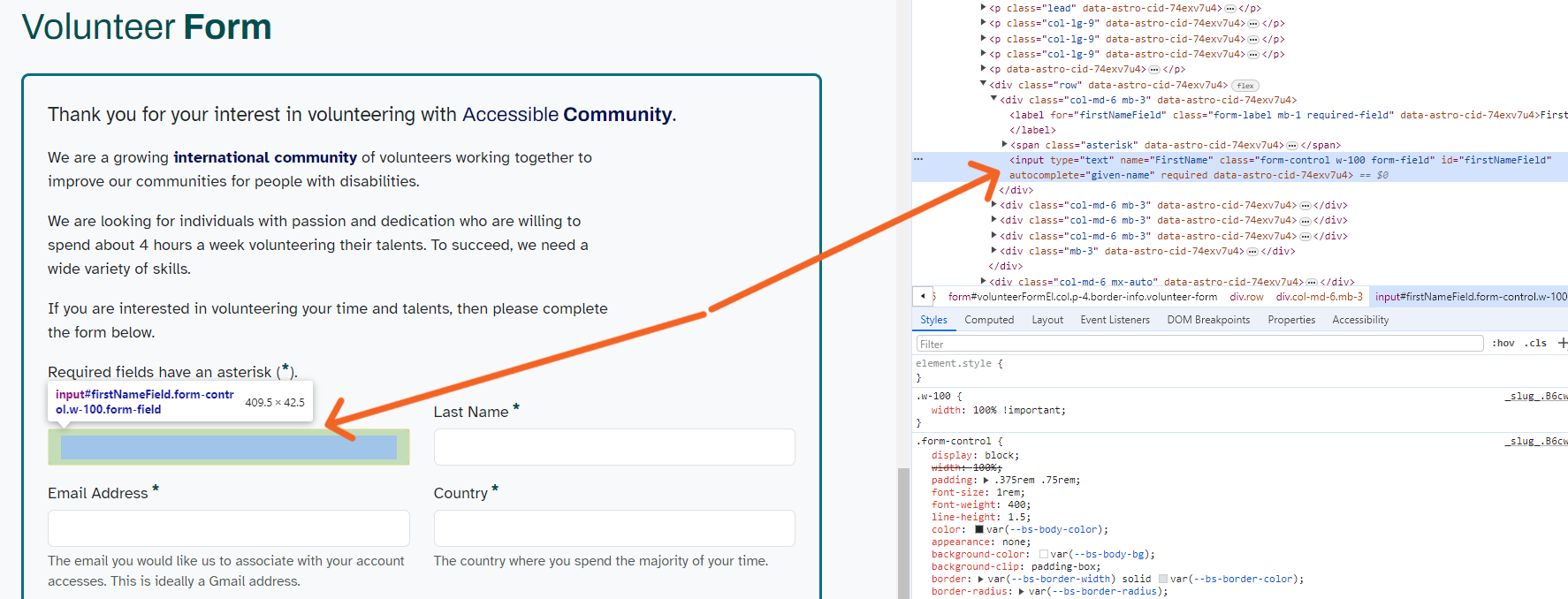Expand the div class mb-3 node

(993, 251)
